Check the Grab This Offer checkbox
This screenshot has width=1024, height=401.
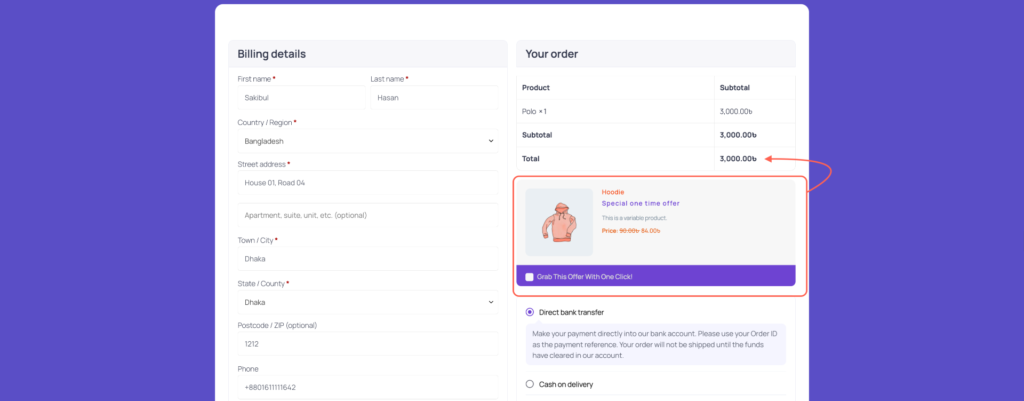pyautogui.click(x=530, y=276)
